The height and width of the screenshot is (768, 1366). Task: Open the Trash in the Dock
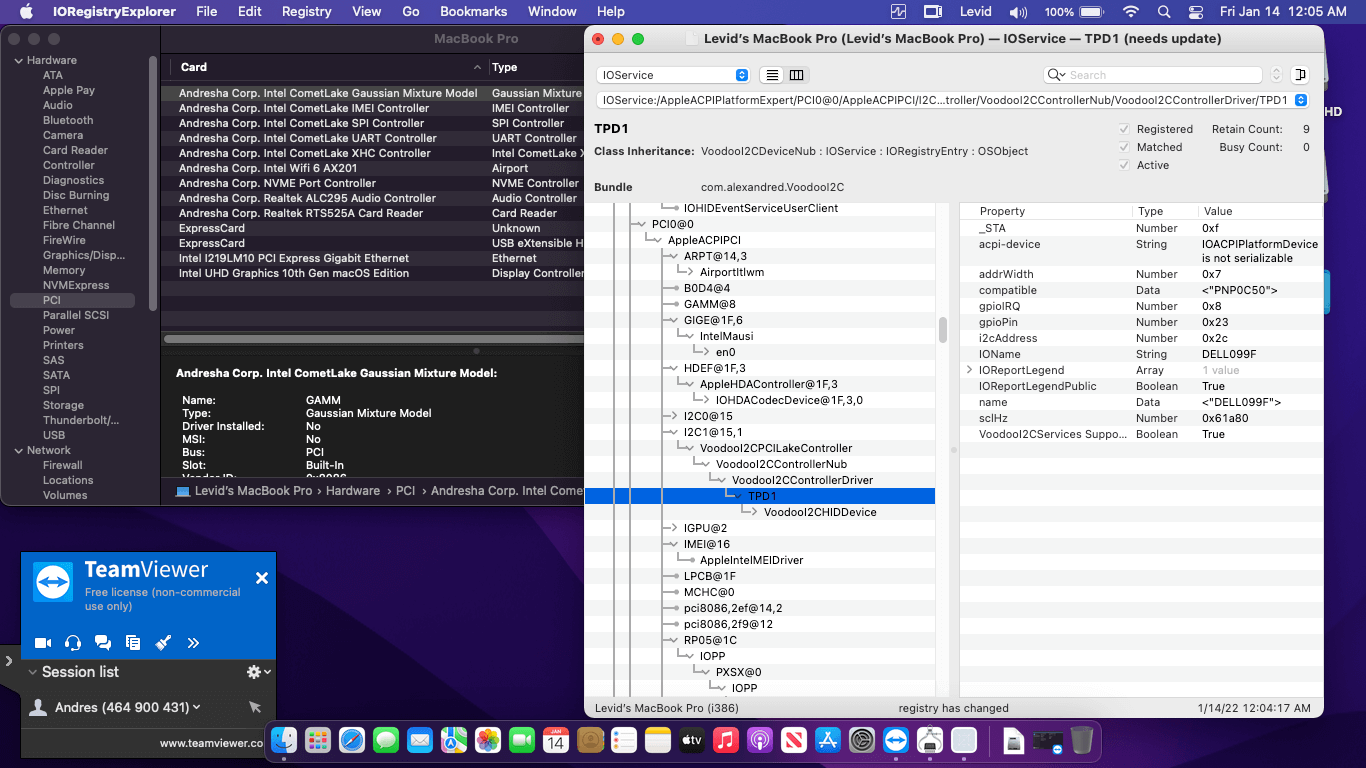(x=1082, y=740)
